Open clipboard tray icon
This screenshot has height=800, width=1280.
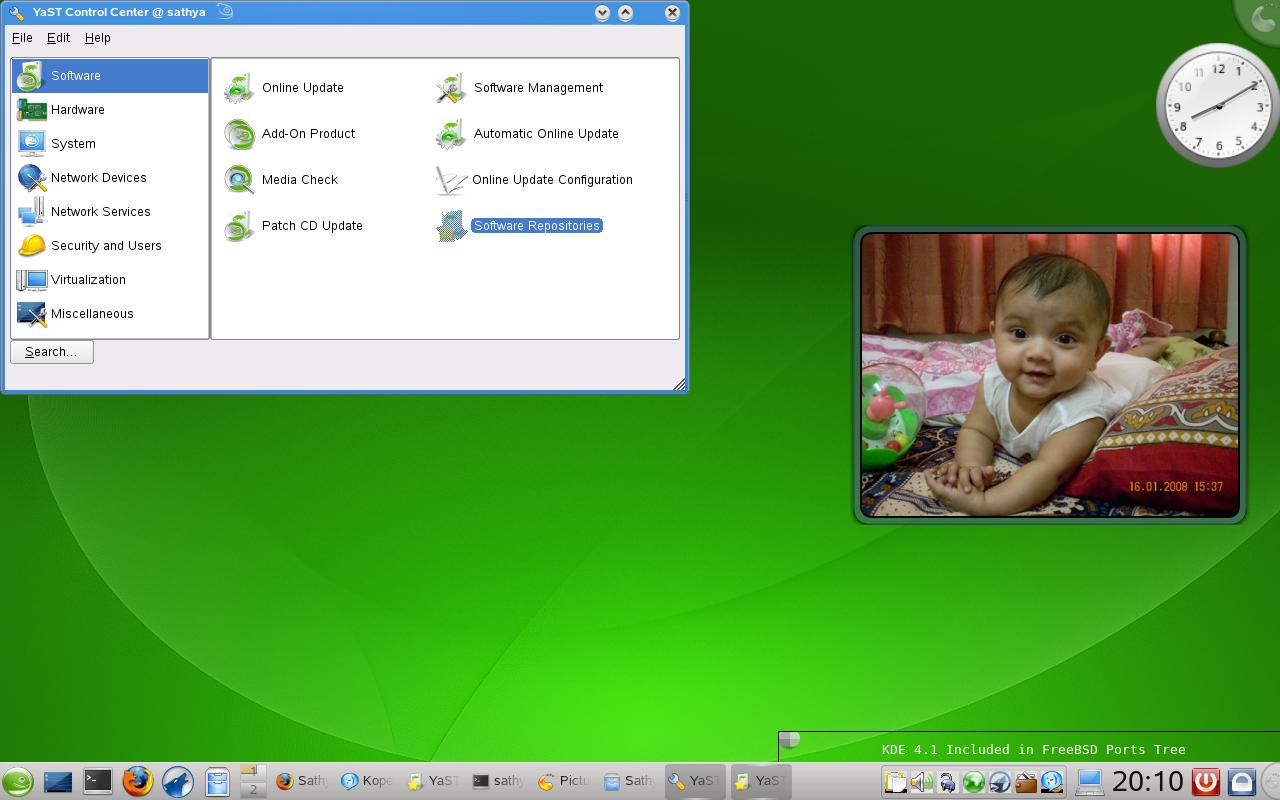[x=895, y=782]
